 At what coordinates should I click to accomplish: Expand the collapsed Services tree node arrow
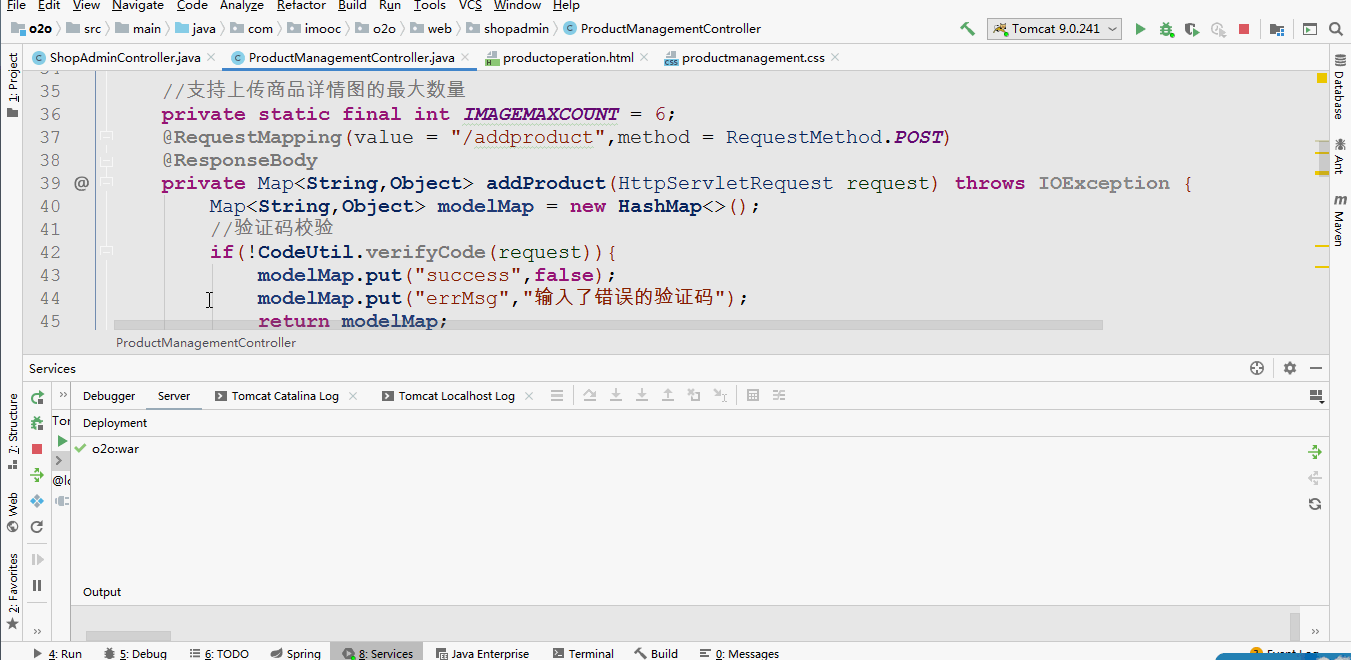pyautogui.click(x=59, y=460)
